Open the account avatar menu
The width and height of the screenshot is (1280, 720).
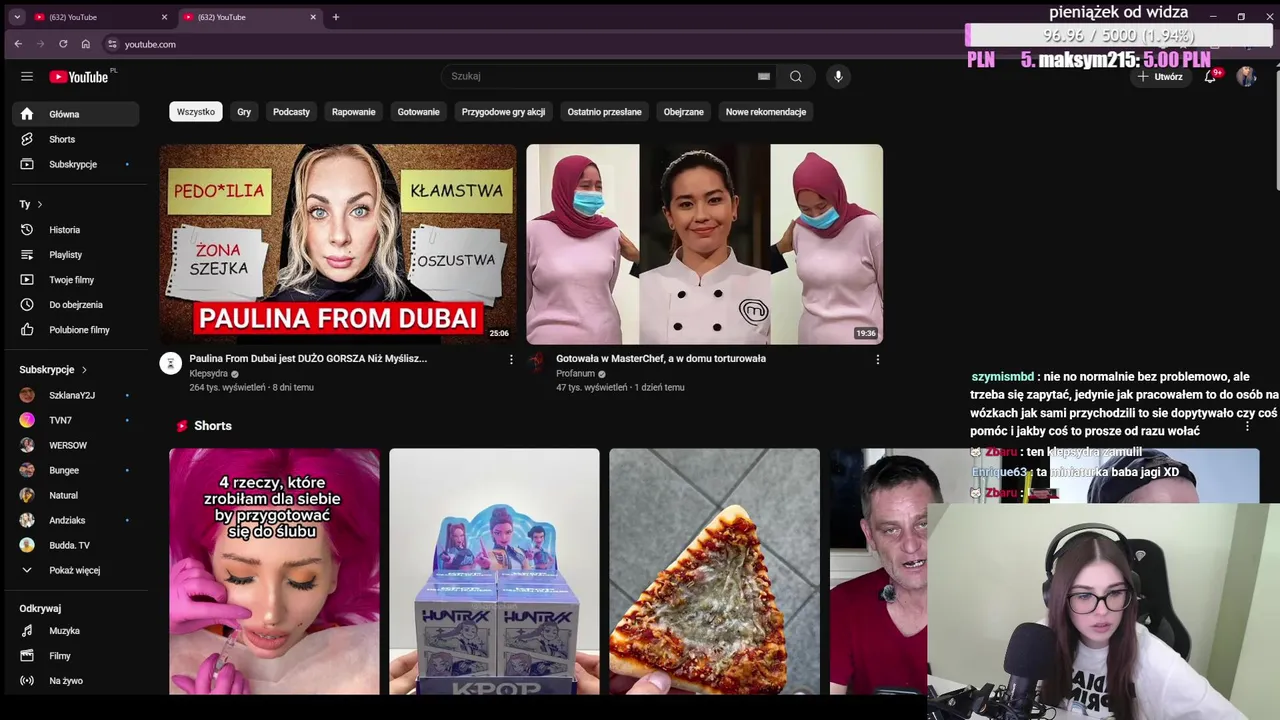pyautogui.click(x=1246, y=76)
